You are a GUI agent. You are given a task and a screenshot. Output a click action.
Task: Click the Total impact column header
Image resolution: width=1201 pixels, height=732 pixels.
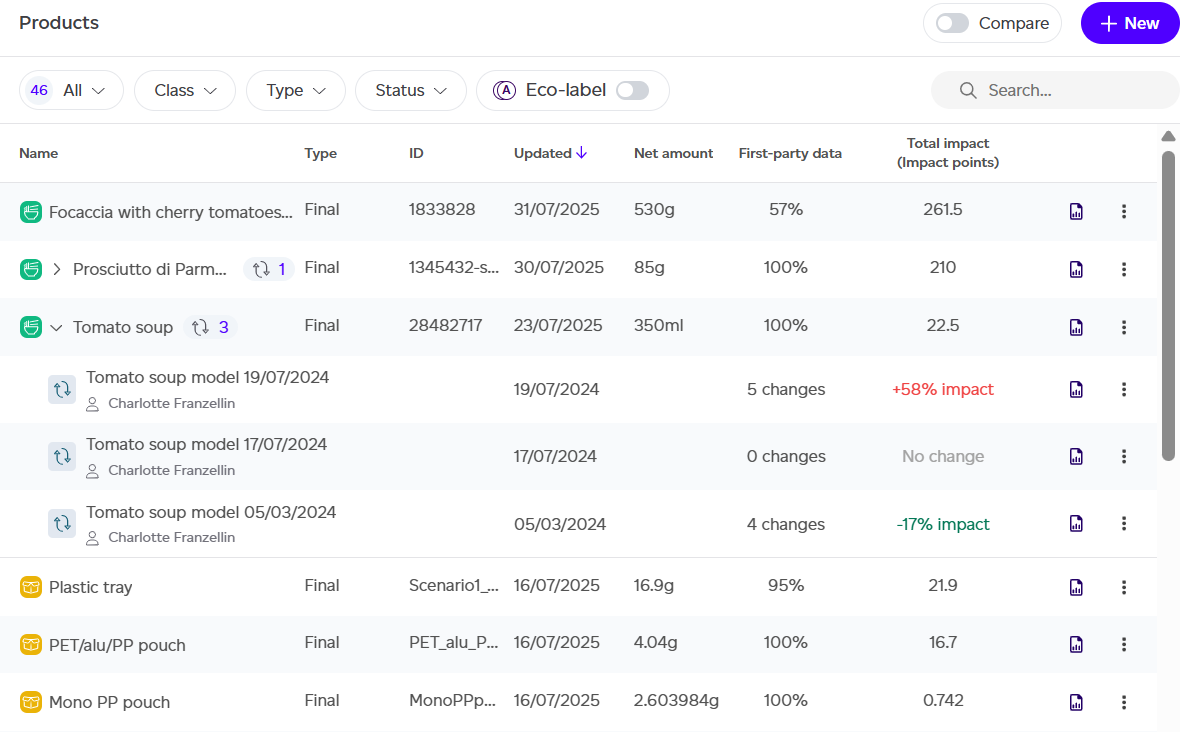pos(948,153)
